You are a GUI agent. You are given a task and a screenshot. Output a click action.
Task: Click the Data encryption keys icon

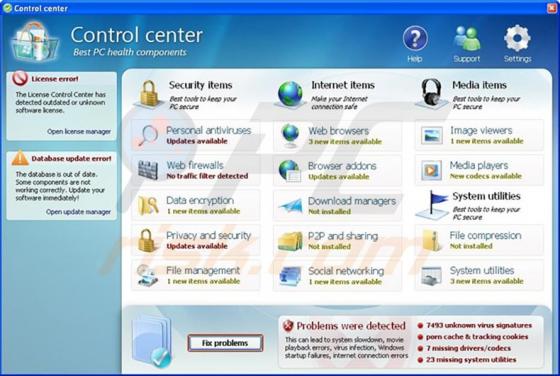point(148,205)
